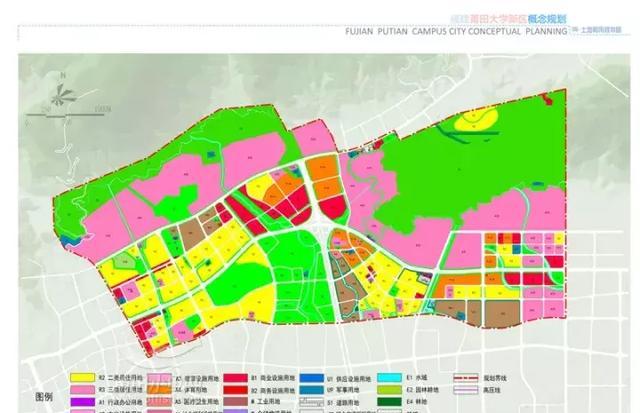Click the legend label 'E1 水域'

tap(416, 378)
